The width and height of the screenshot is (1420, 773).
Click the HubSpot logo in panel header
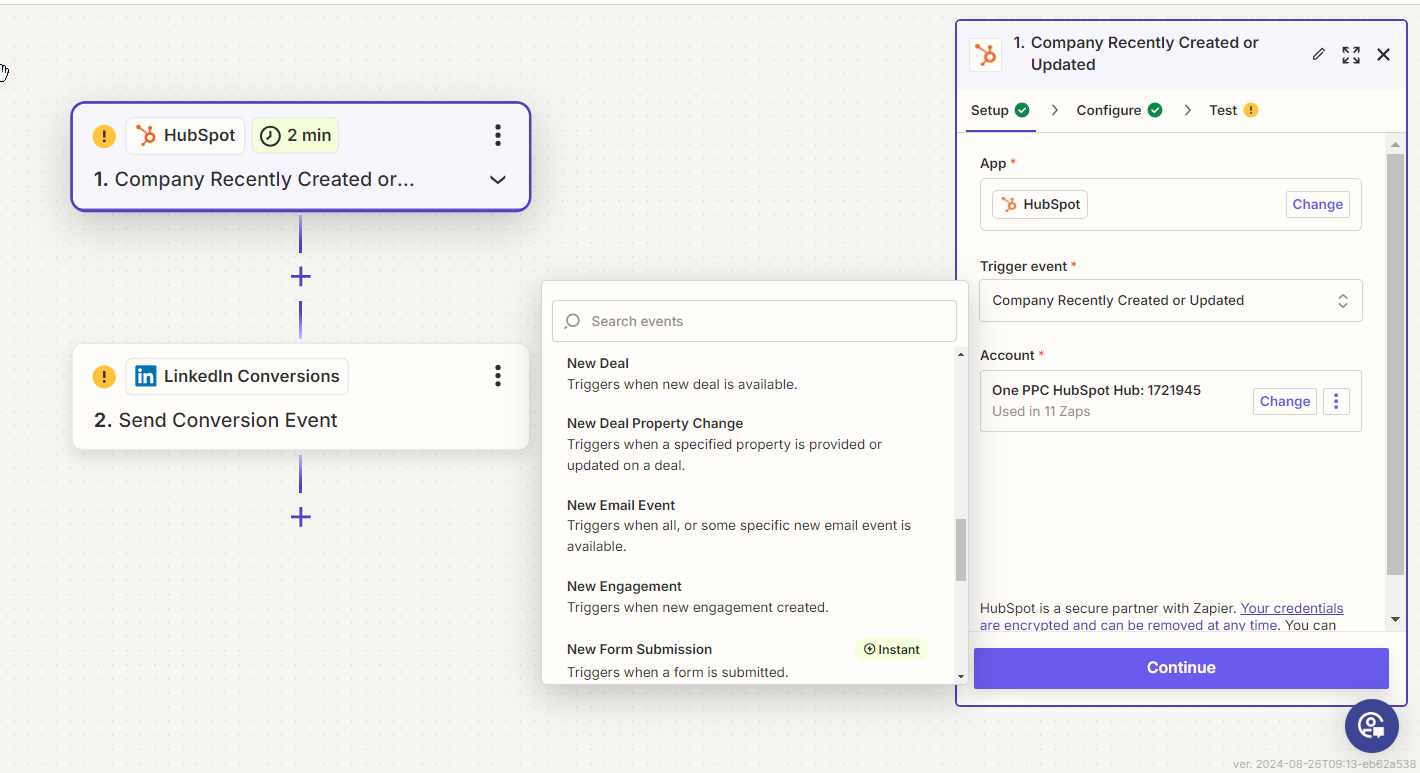pos(986,54)
